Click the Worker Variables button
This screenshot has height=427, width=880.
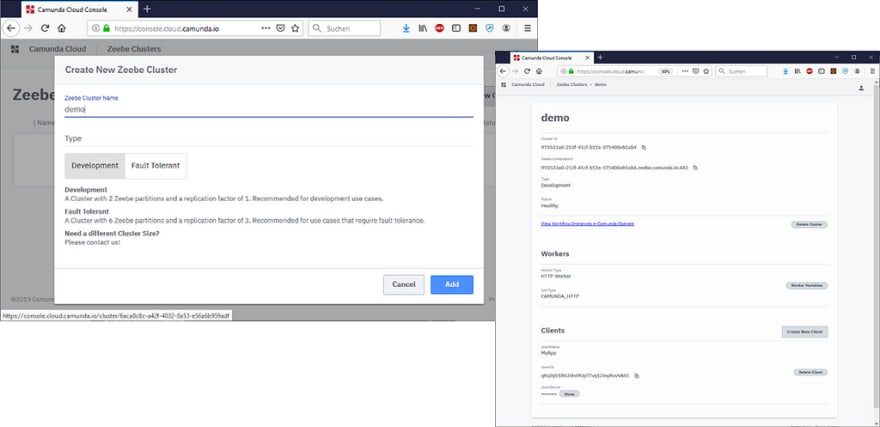[806, 286]
